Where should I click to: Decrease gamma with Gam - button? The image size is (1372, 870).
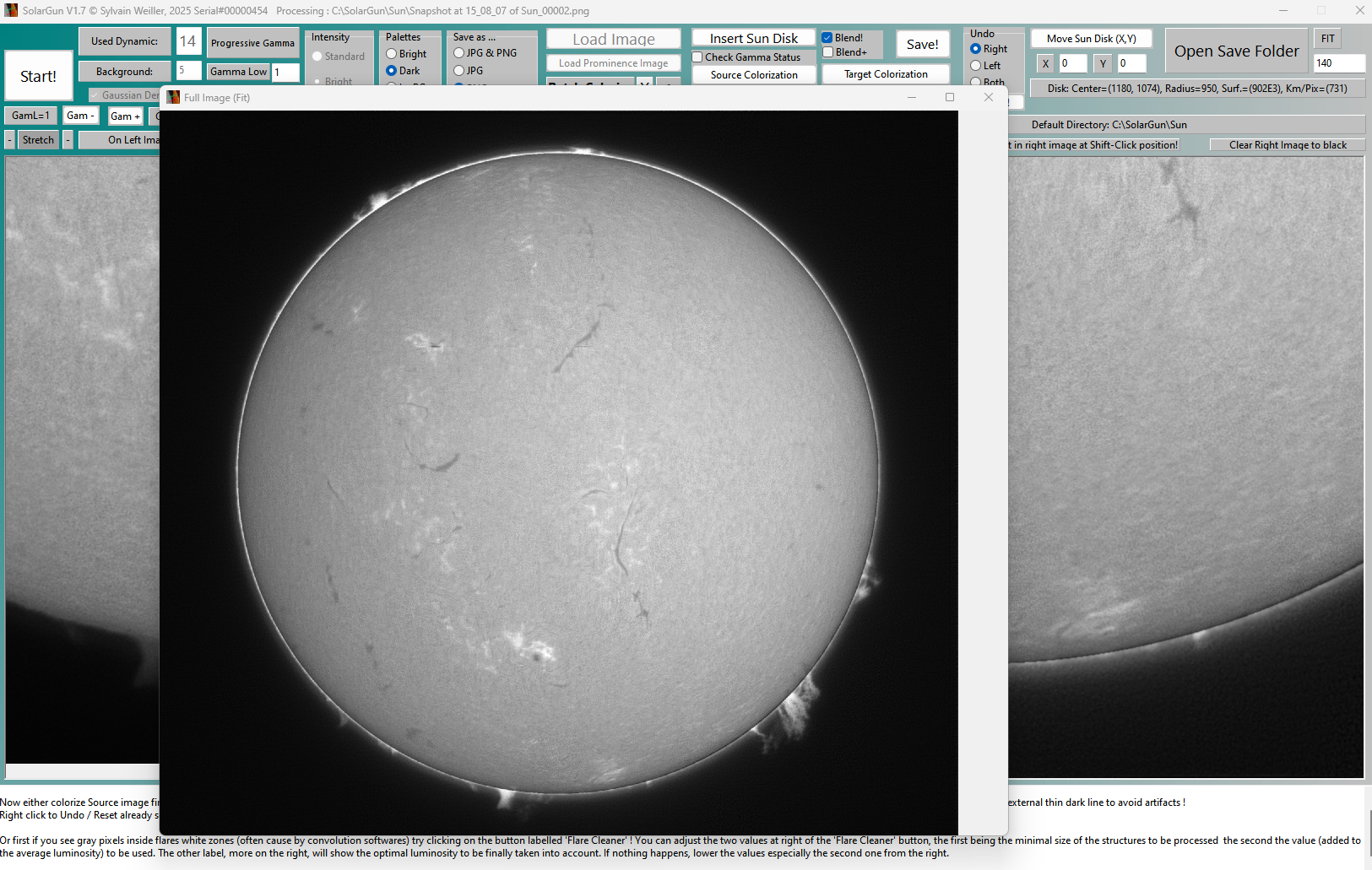[81, 116]
